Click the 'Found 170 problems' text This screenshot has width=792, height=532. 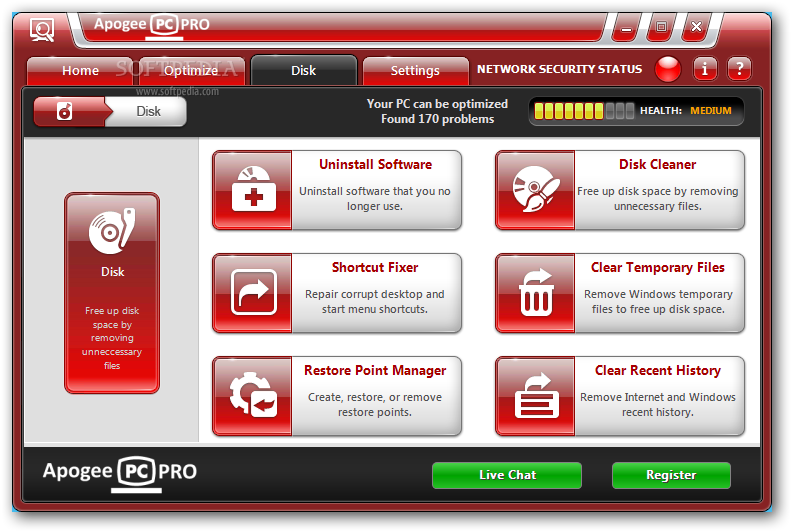[x=437, y=119]
